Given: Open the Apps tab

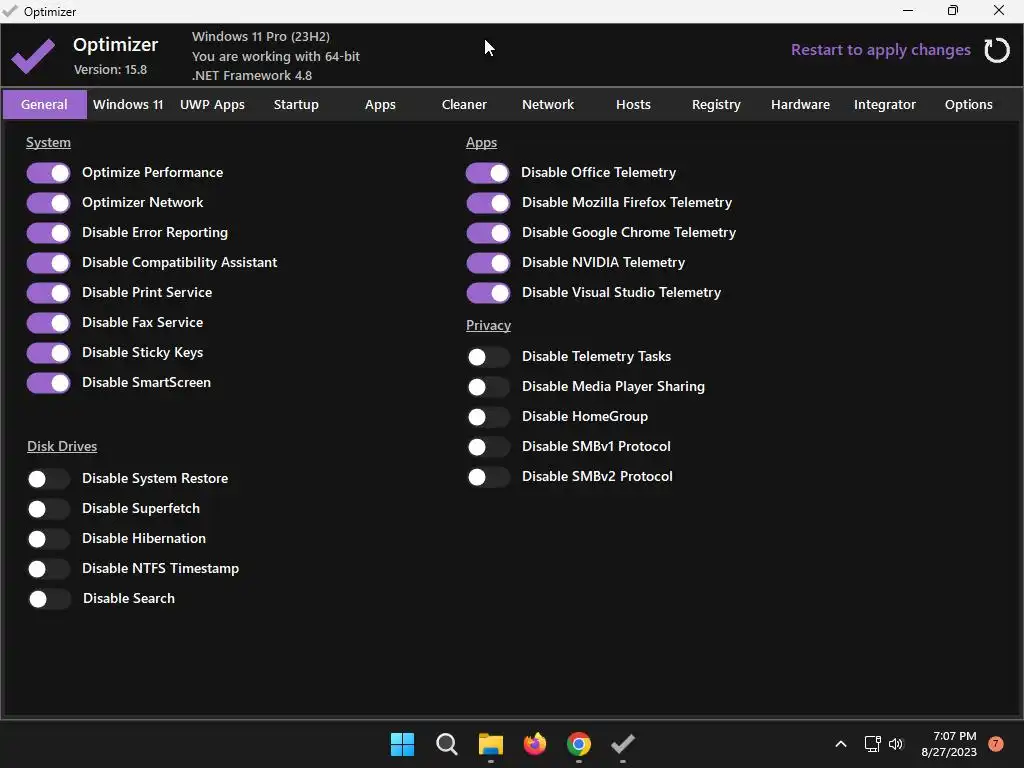Looking at the screenshot, I should tap(380, 104).
